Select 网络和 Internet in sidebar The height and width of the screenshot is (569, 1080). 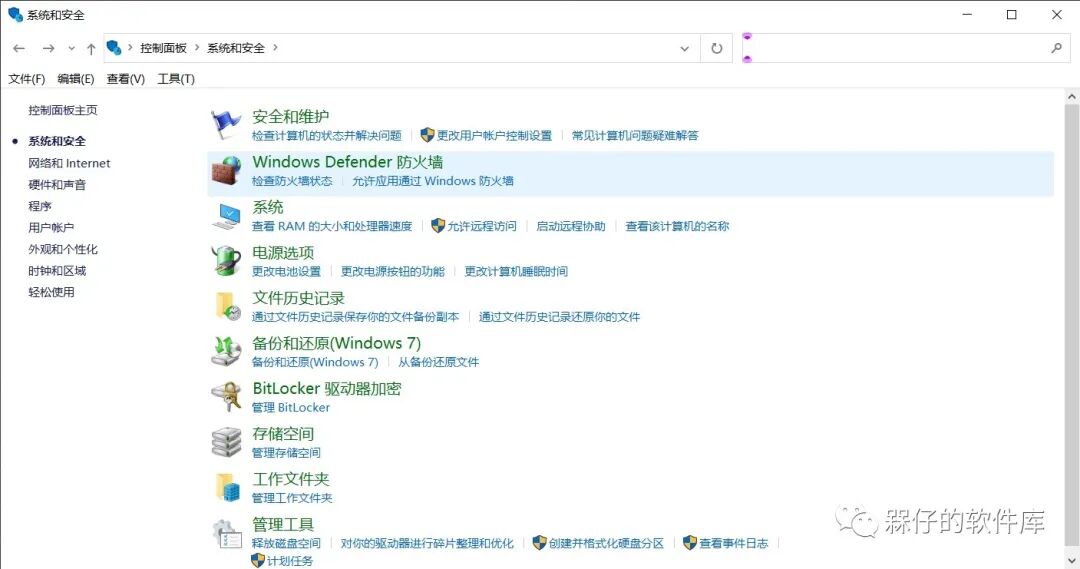click(69, 163)
